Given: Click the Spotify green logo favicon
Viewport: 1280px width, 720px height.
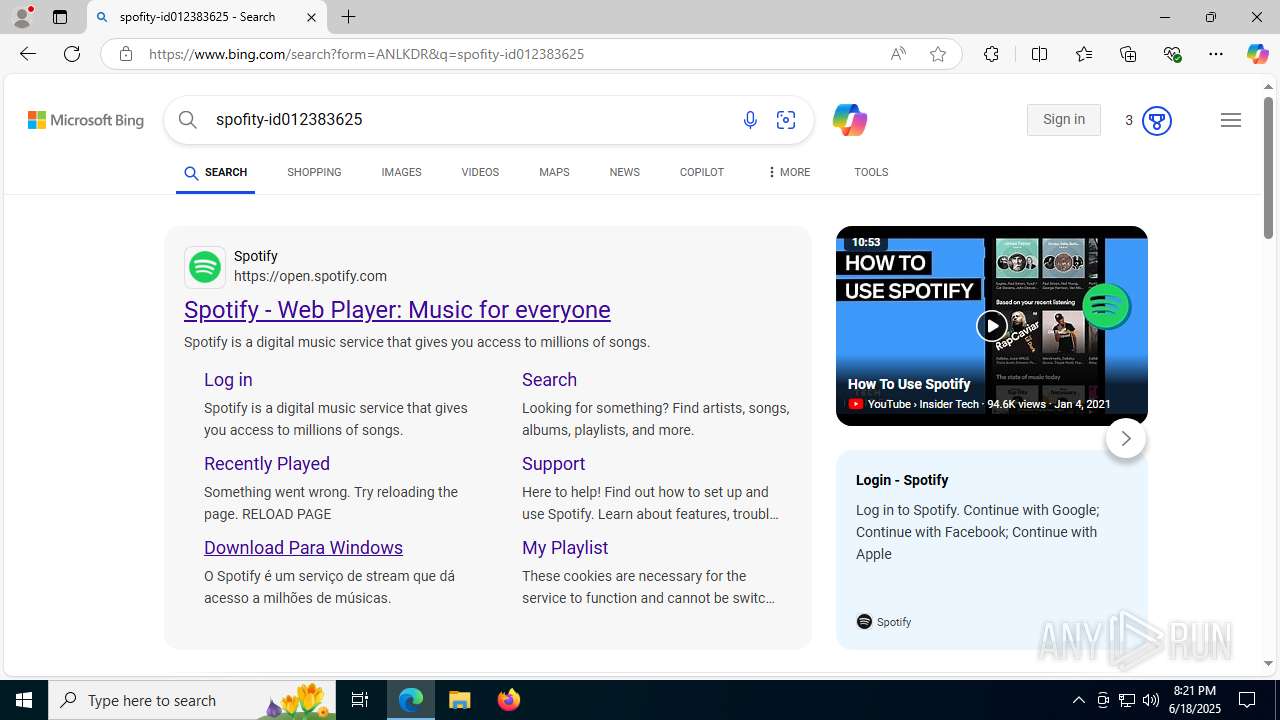Looking at the screenshot, I should point(205,267).
